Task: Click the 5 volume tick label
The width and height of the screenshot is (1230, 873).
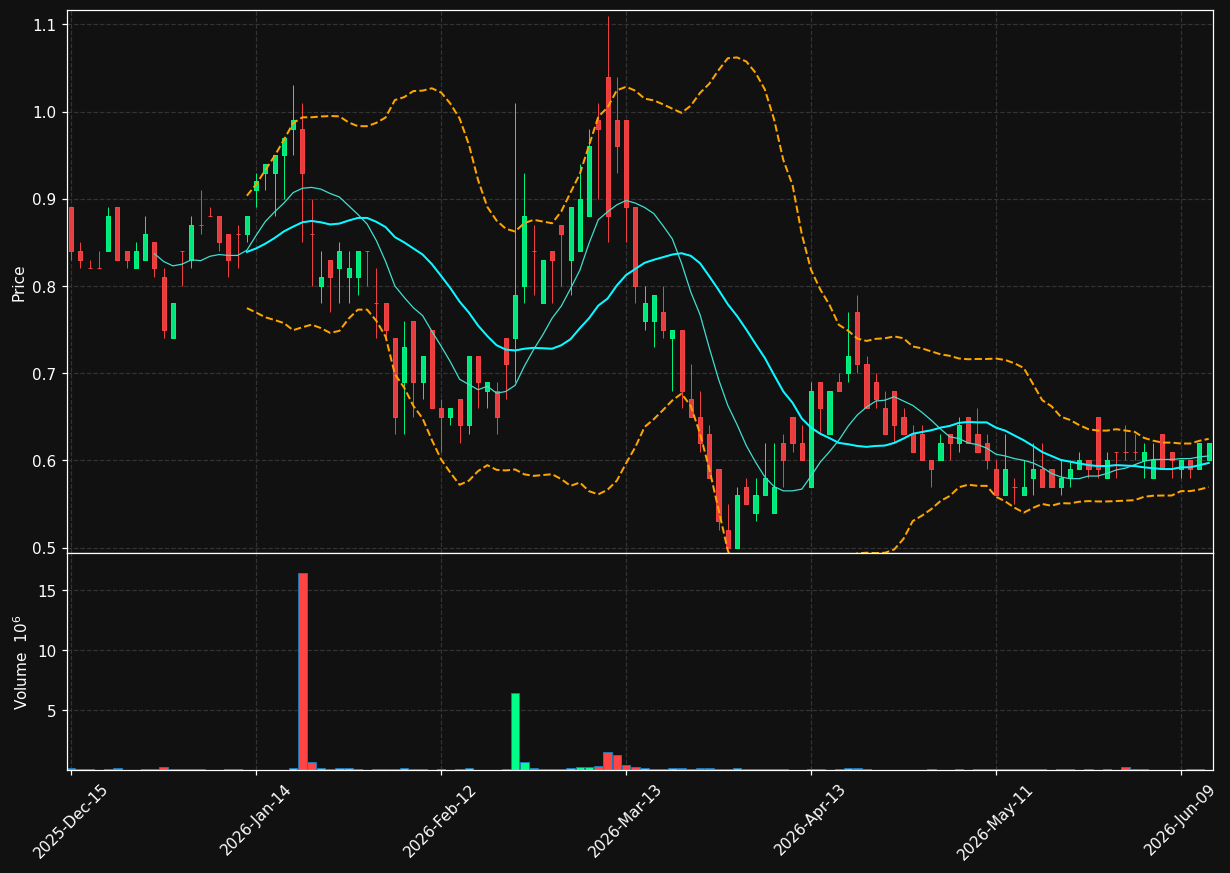Action: click(x=54, y=711)
